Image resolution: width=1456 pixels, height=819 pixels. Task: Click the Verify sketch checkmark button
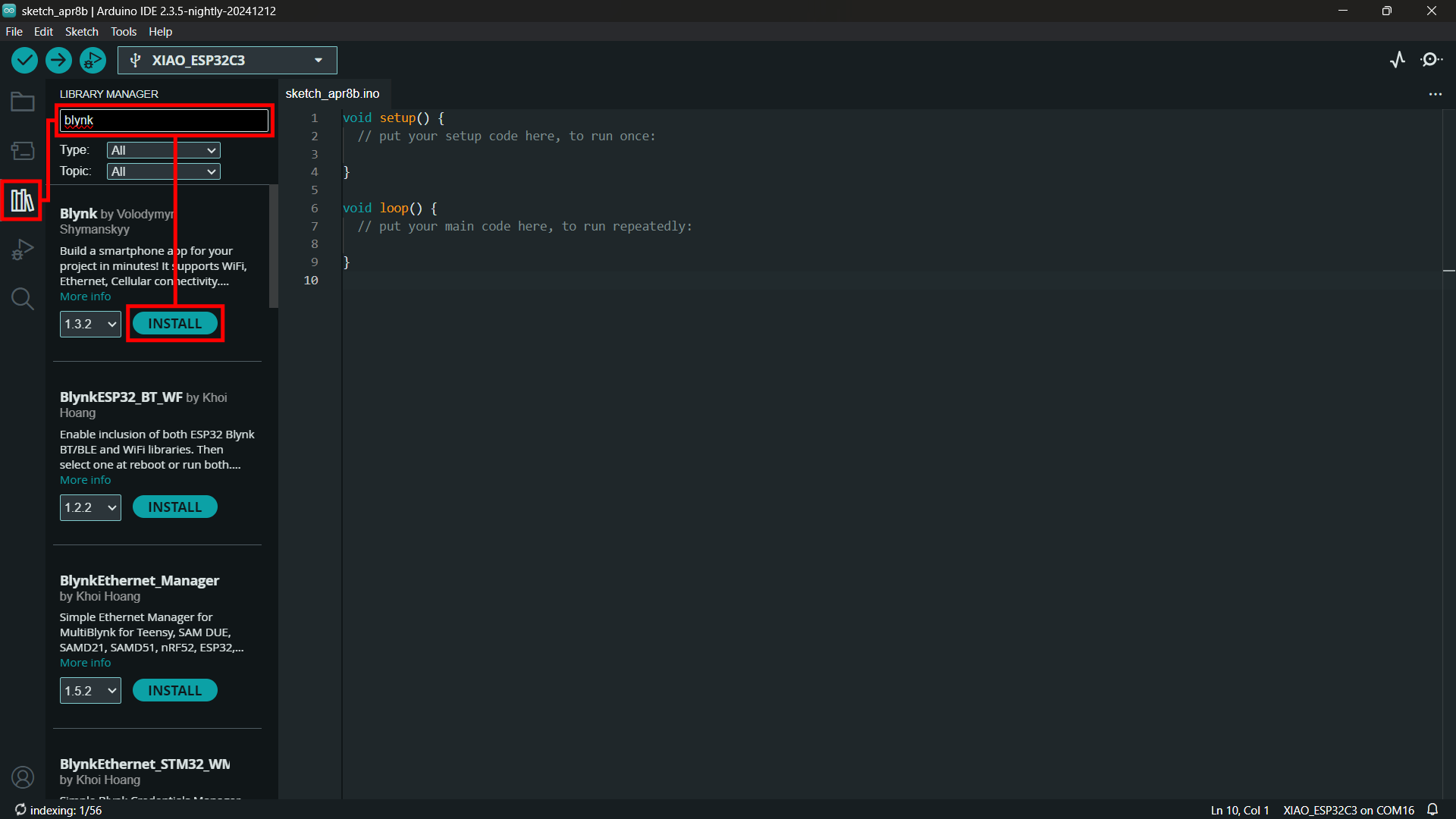click(24, 60)
